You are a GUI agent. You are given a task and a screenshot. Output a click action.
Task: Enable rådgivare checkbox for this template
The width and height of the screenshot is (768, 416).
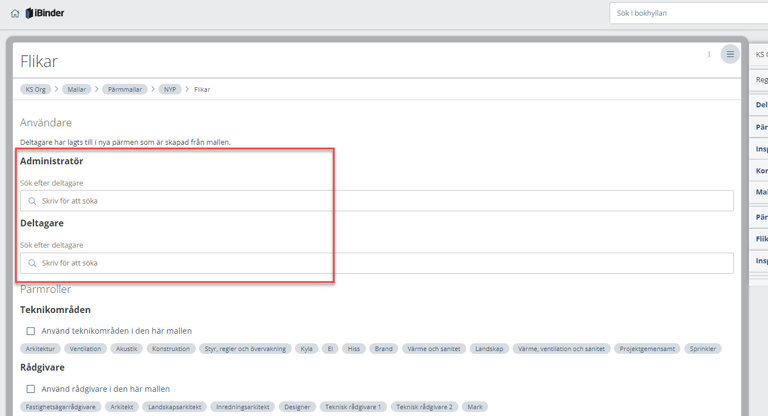coord(31,389)
